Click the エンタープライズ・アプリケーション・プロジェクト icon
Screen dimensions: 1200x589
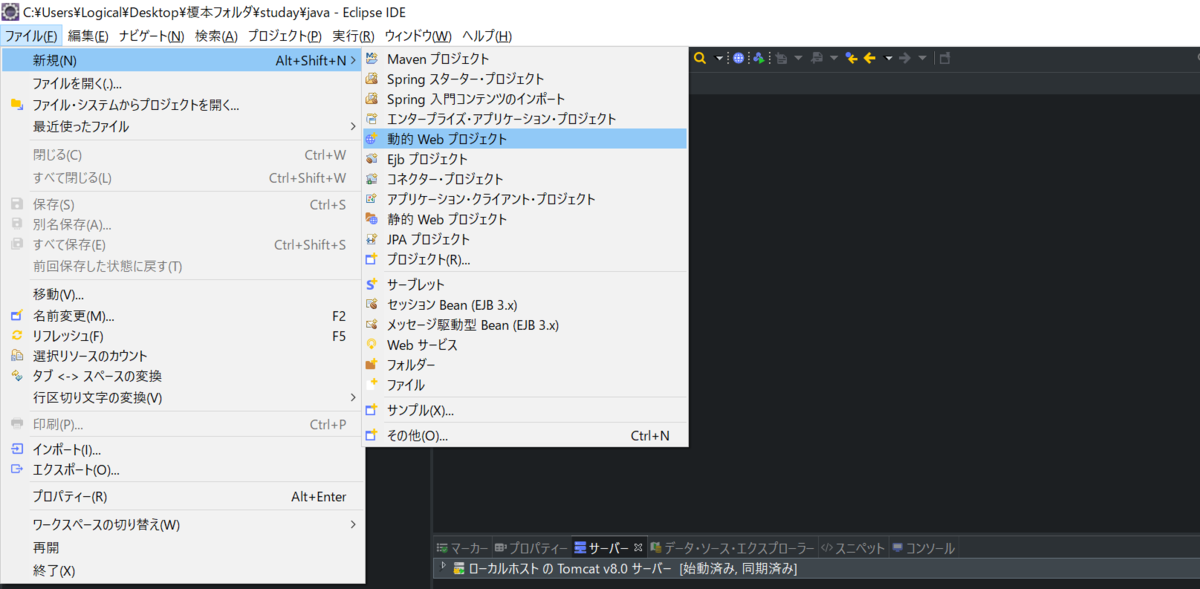[x=372, y=119]
